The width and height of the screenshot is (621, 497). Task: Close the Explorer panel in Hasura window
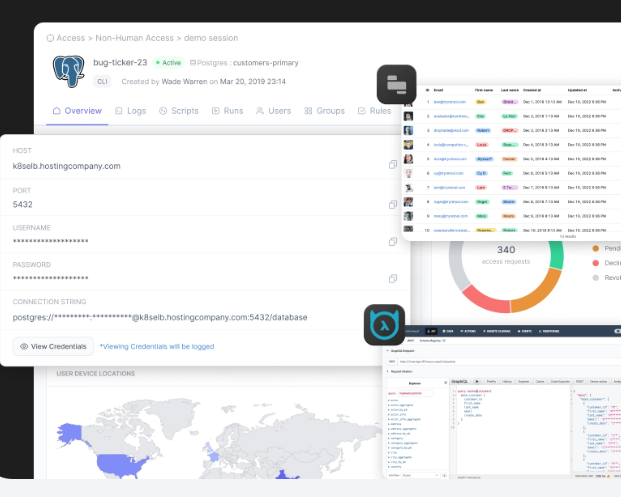click(446, 383)
